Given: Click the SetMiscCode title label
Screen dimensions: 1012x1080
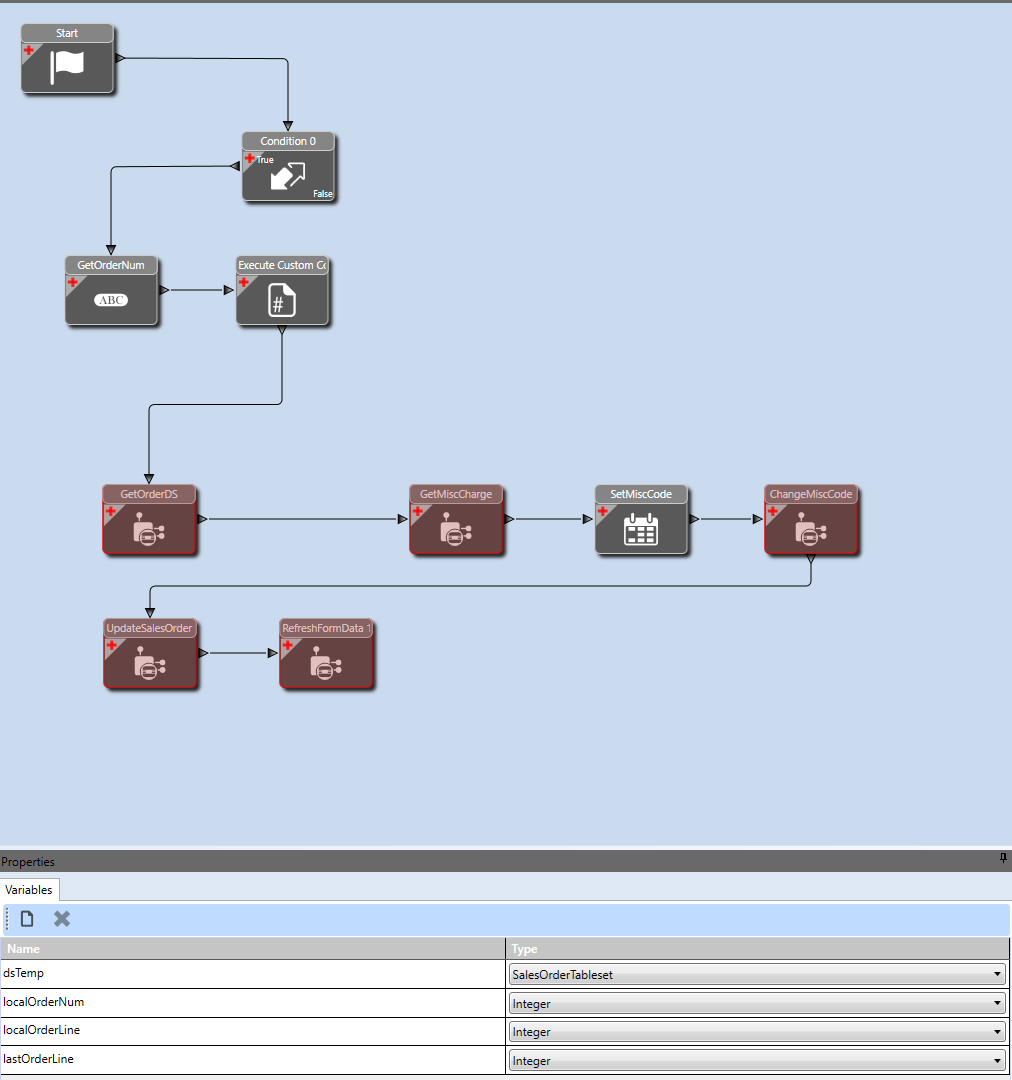Looking at the screenshot, I should point(641,495).
